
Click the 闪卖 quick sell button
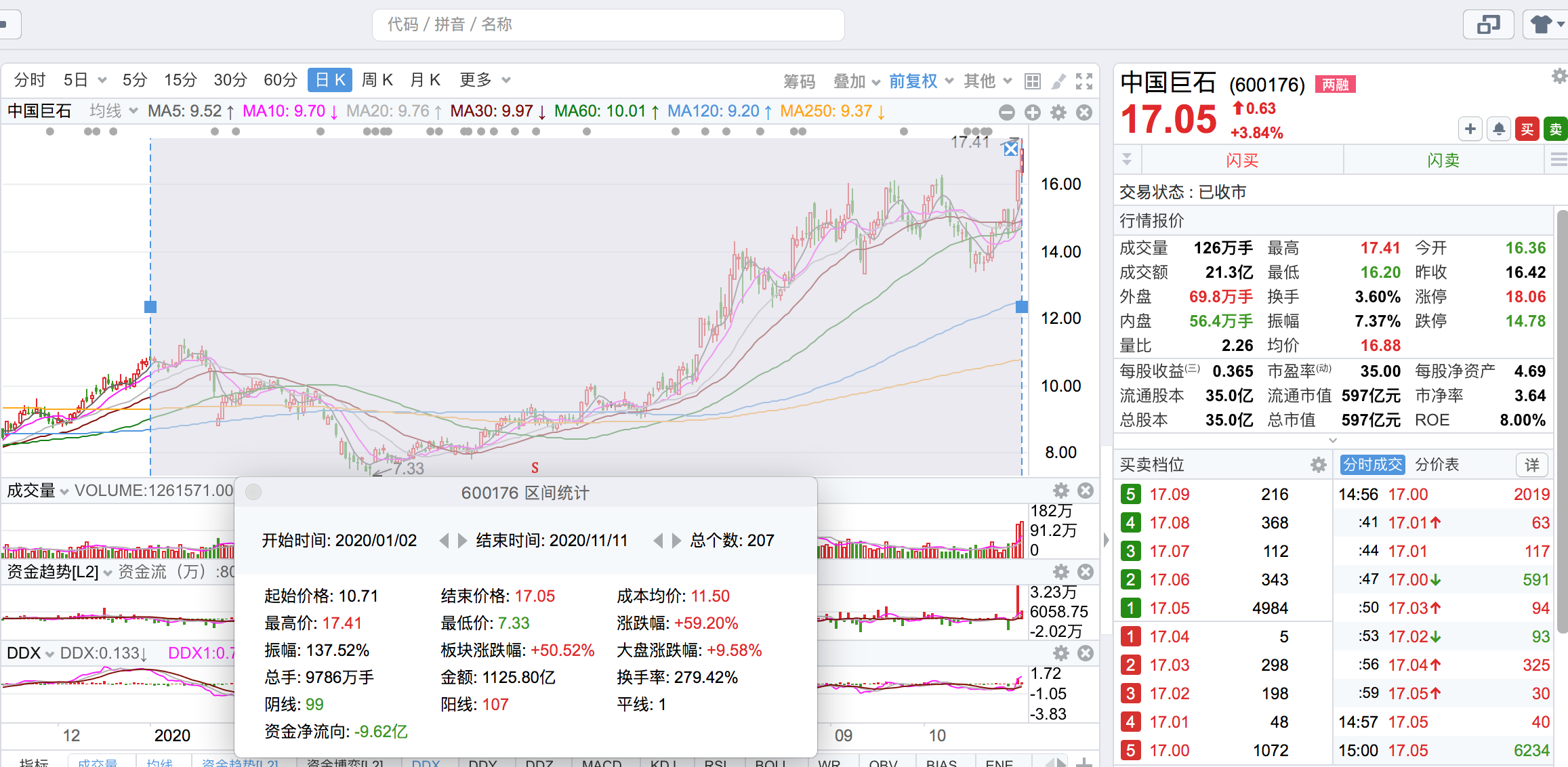pyautogui.click(x=1443, y=161)
